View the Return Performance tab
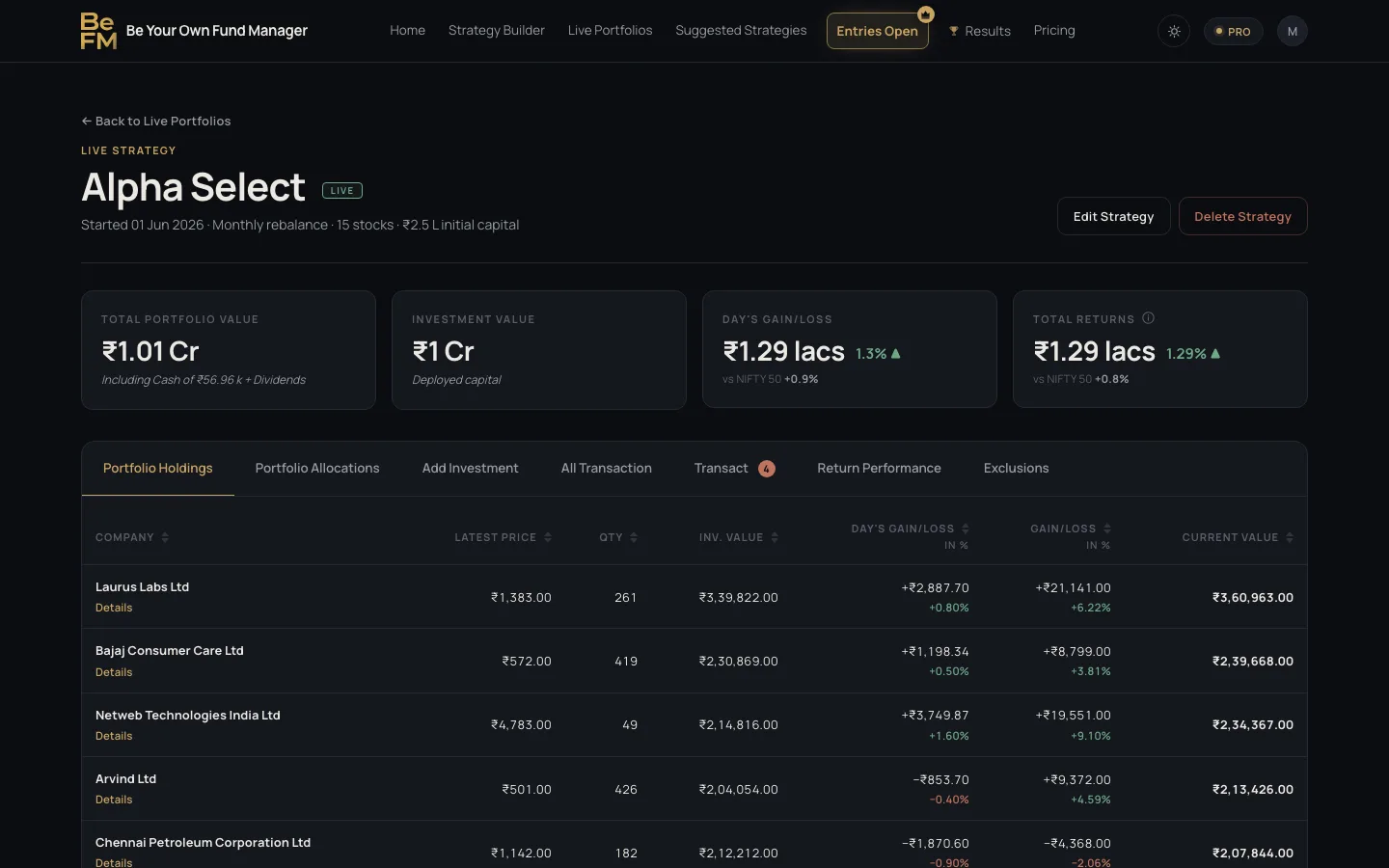Image resolution: width=1389 pixels, height=868 pixels. click(x=880, y=469)
